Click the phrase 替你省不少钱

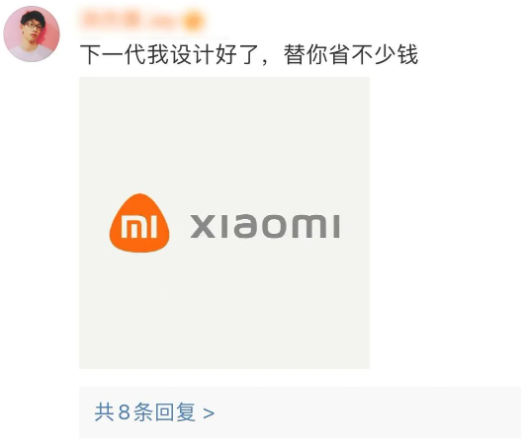[x=351, y=54]
